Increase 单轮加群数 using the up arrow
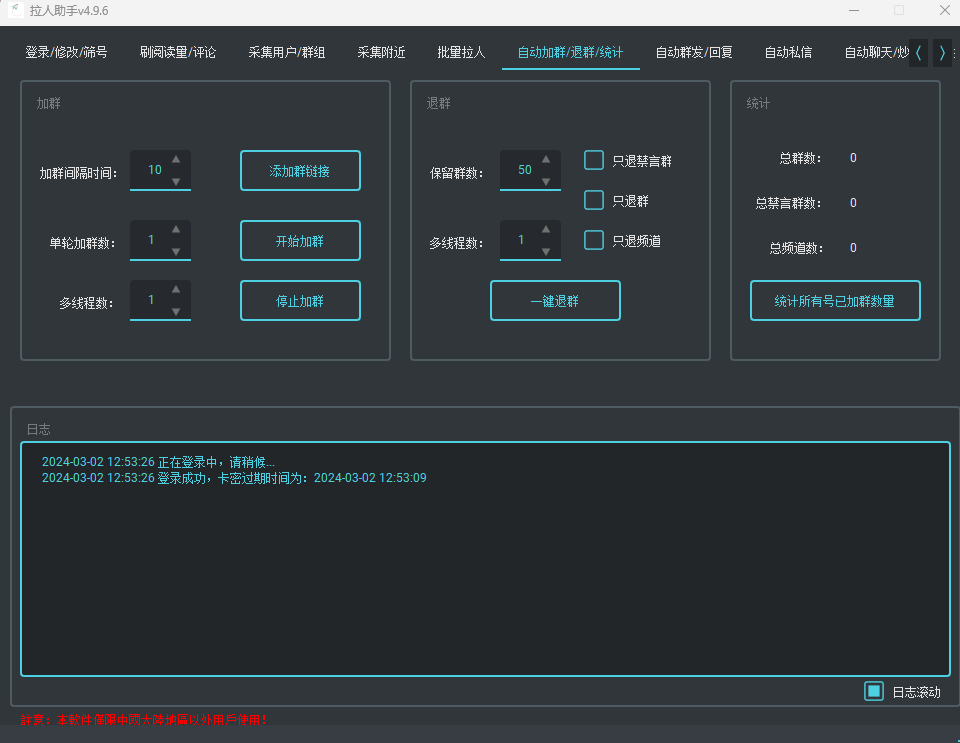960x743 pixels. [176, 229]
